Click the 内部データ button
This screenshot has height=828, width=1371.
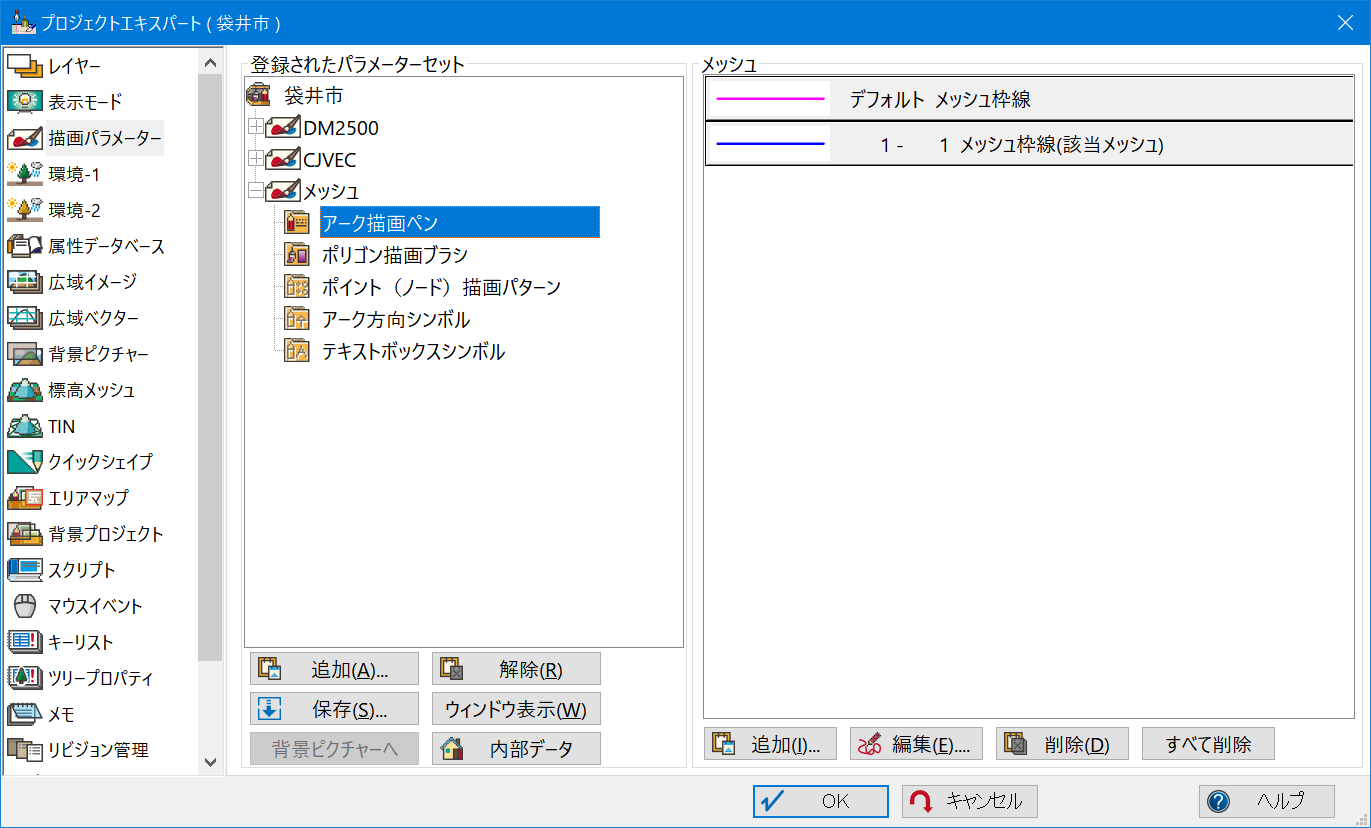click(516, 749)
